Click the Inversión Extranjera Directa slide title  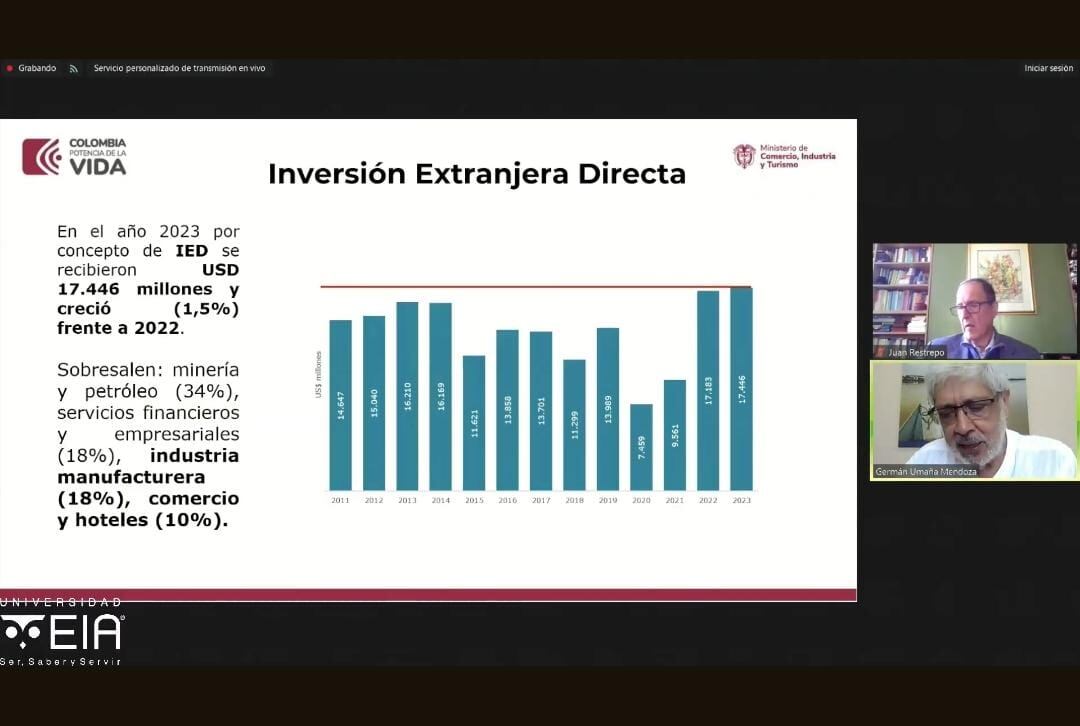[x=476, y=174]
